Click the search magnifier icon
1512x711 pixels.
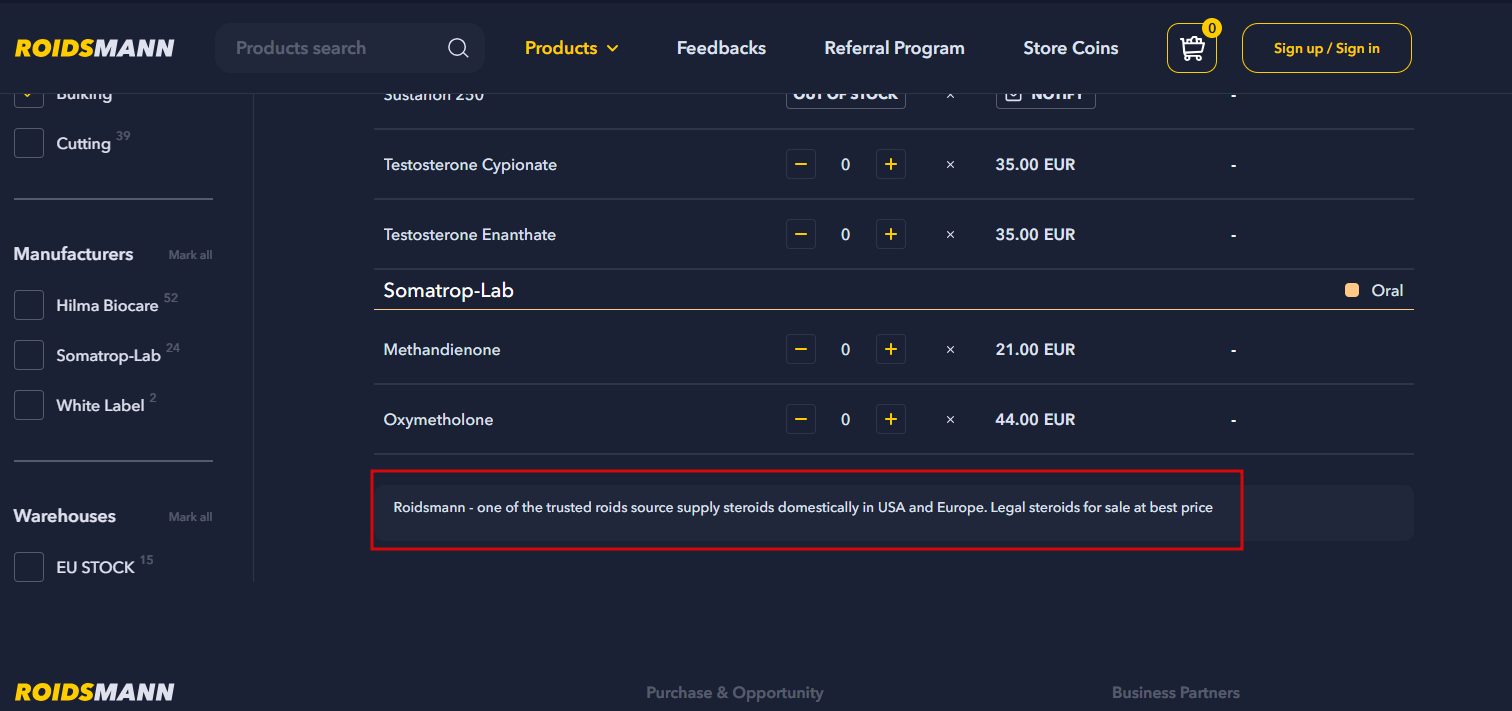tap(458, 48)
